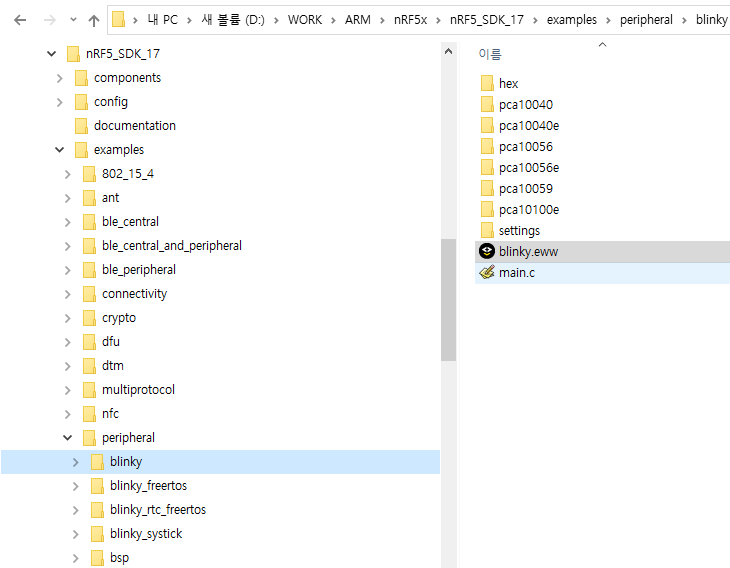
Task: Click crypto tree folder icon
Action: (x=89, y=318)
